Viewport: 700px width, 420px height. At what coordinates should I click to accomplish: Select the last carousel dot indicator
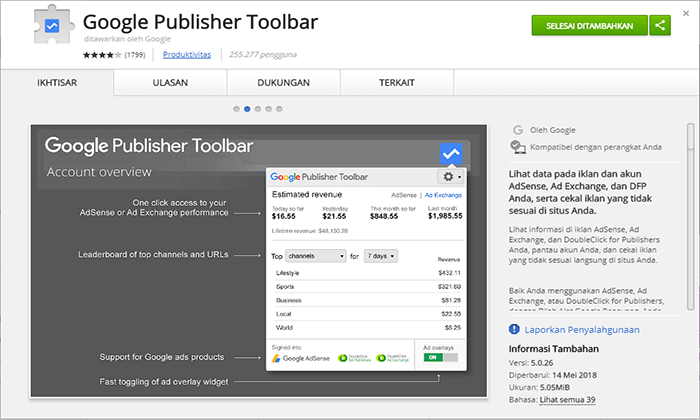point(281,107)
